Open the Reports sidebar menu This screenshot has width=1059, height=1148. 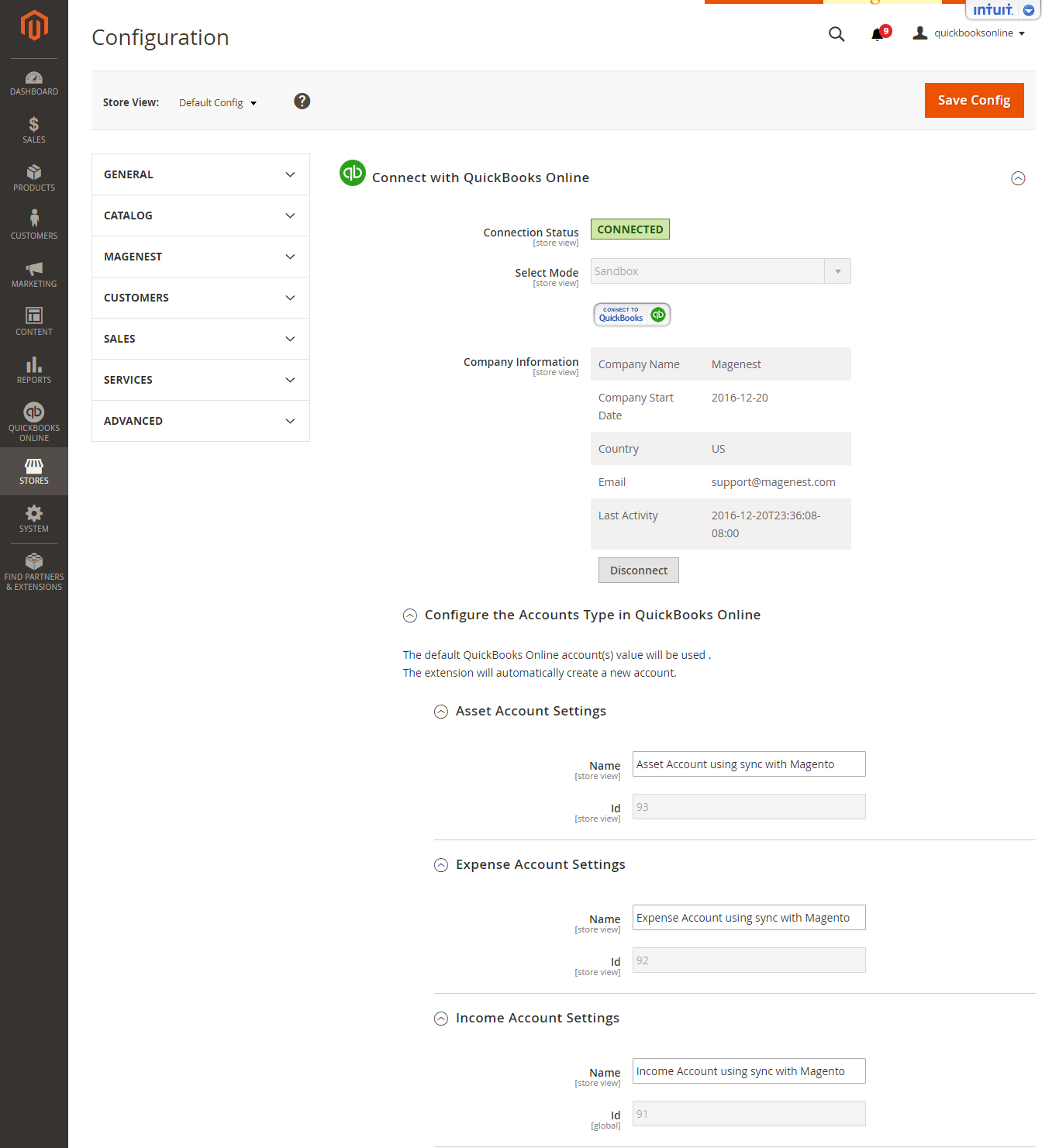(x=34, y=371)
